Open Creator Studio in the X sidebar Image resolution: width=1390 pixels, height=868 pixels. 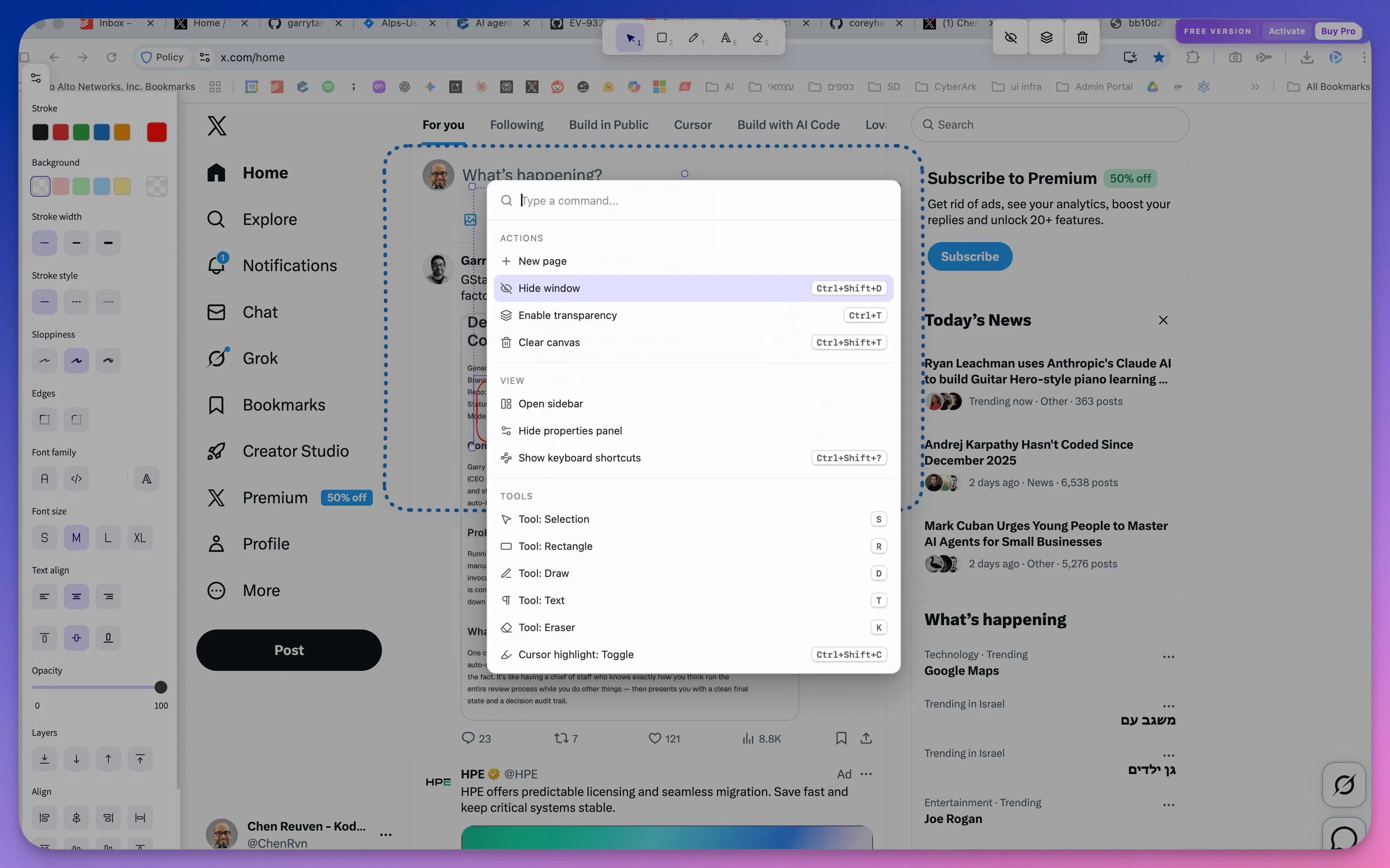(278, 451)
